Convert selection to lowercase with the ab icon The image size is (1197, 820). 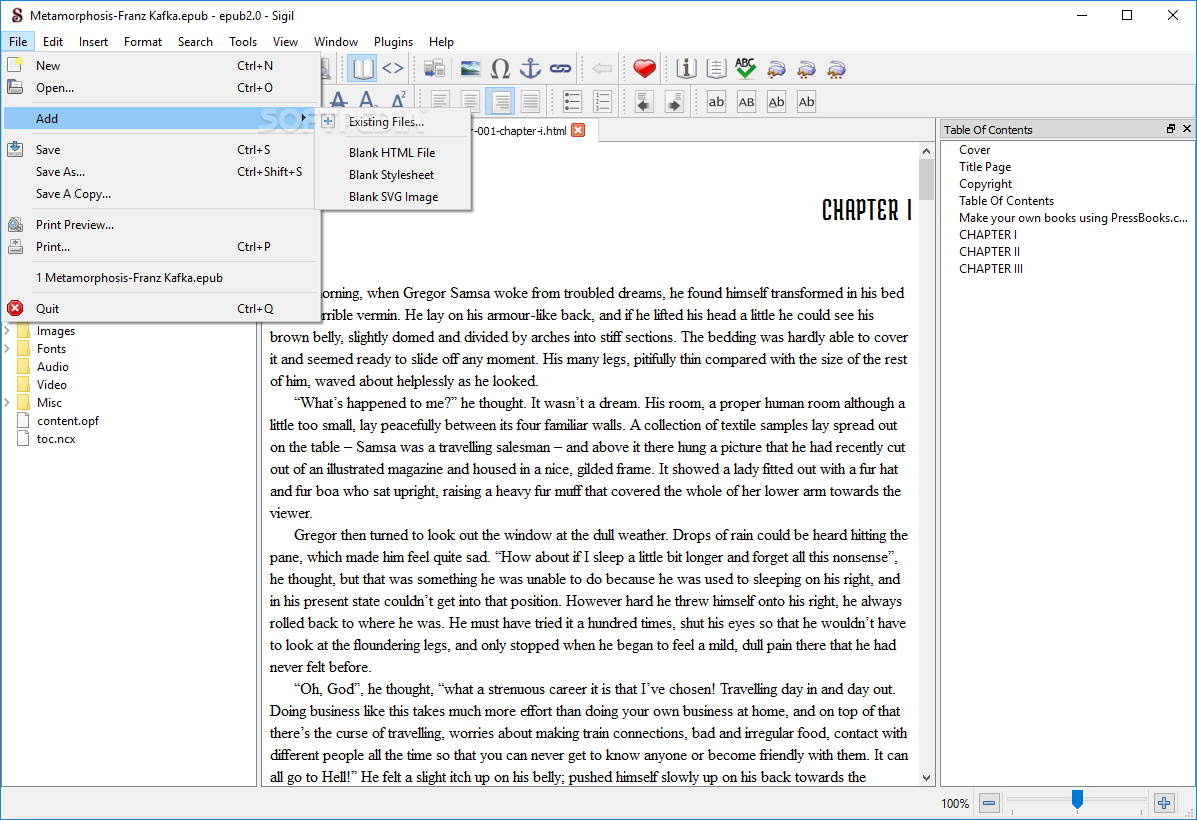coord(716,102)
